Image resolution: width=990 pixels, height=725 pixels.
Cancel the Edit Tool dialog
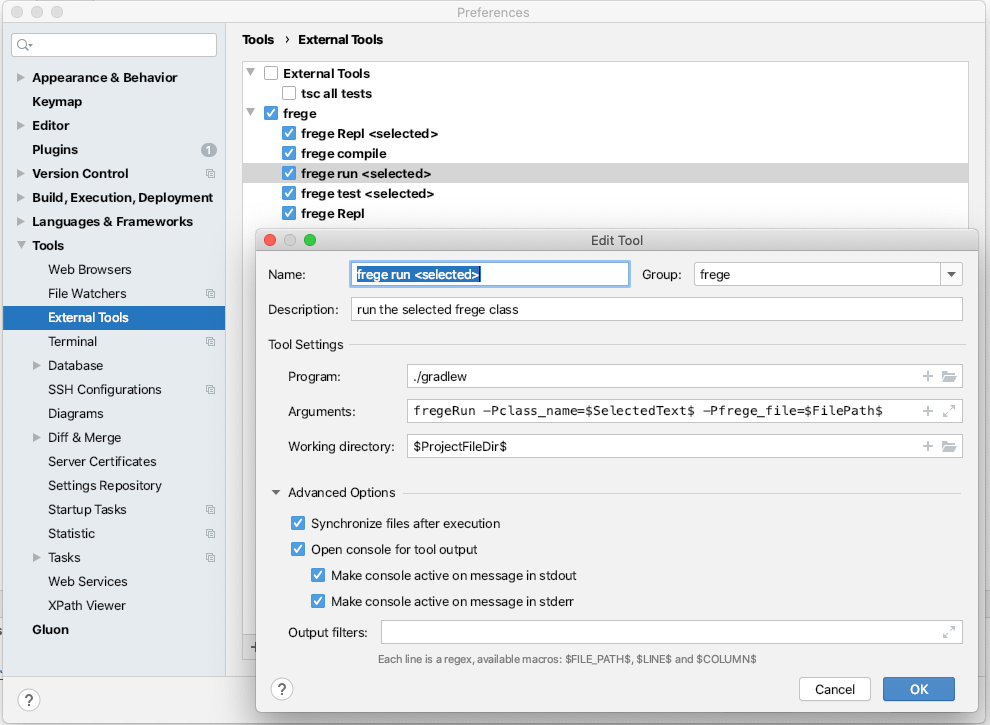(834, 689)
